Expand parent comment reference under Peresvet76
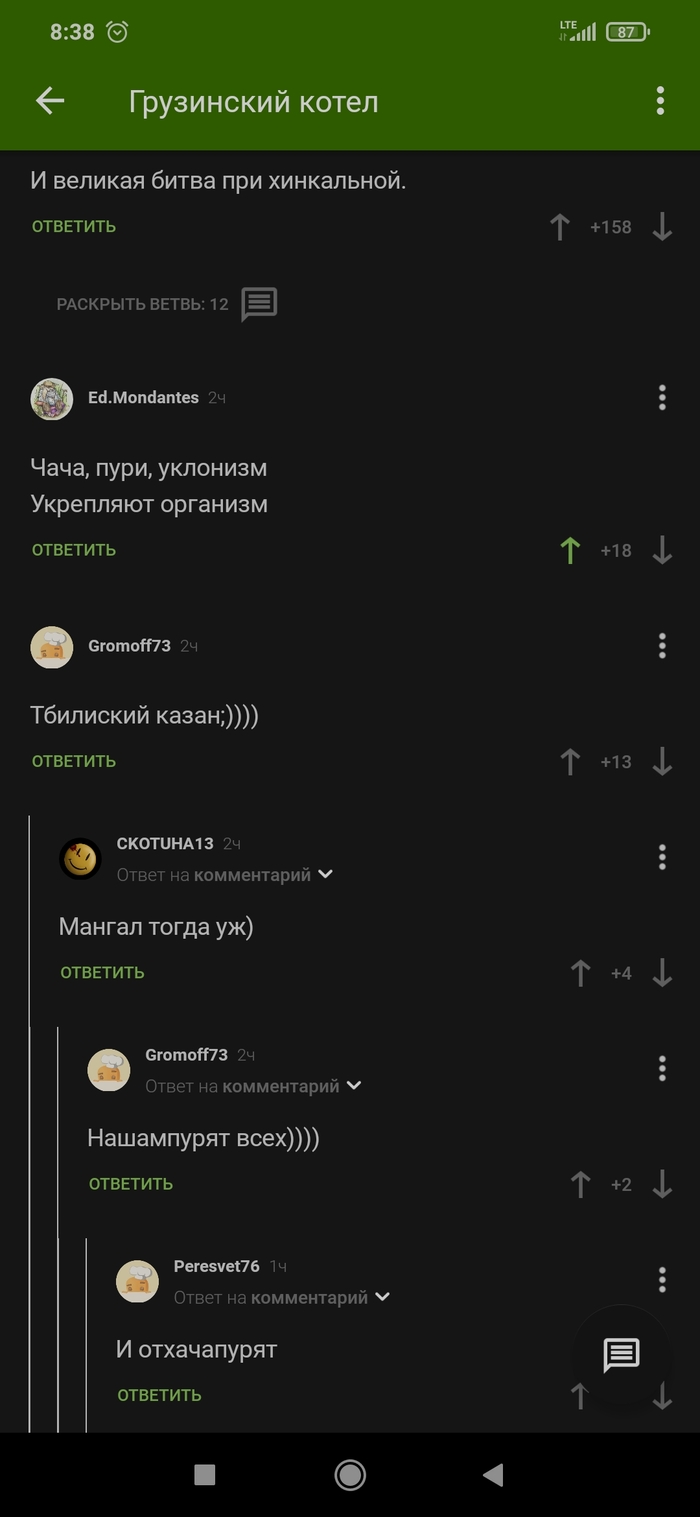Screen dimensions: 700x1517 [381, 1297]
